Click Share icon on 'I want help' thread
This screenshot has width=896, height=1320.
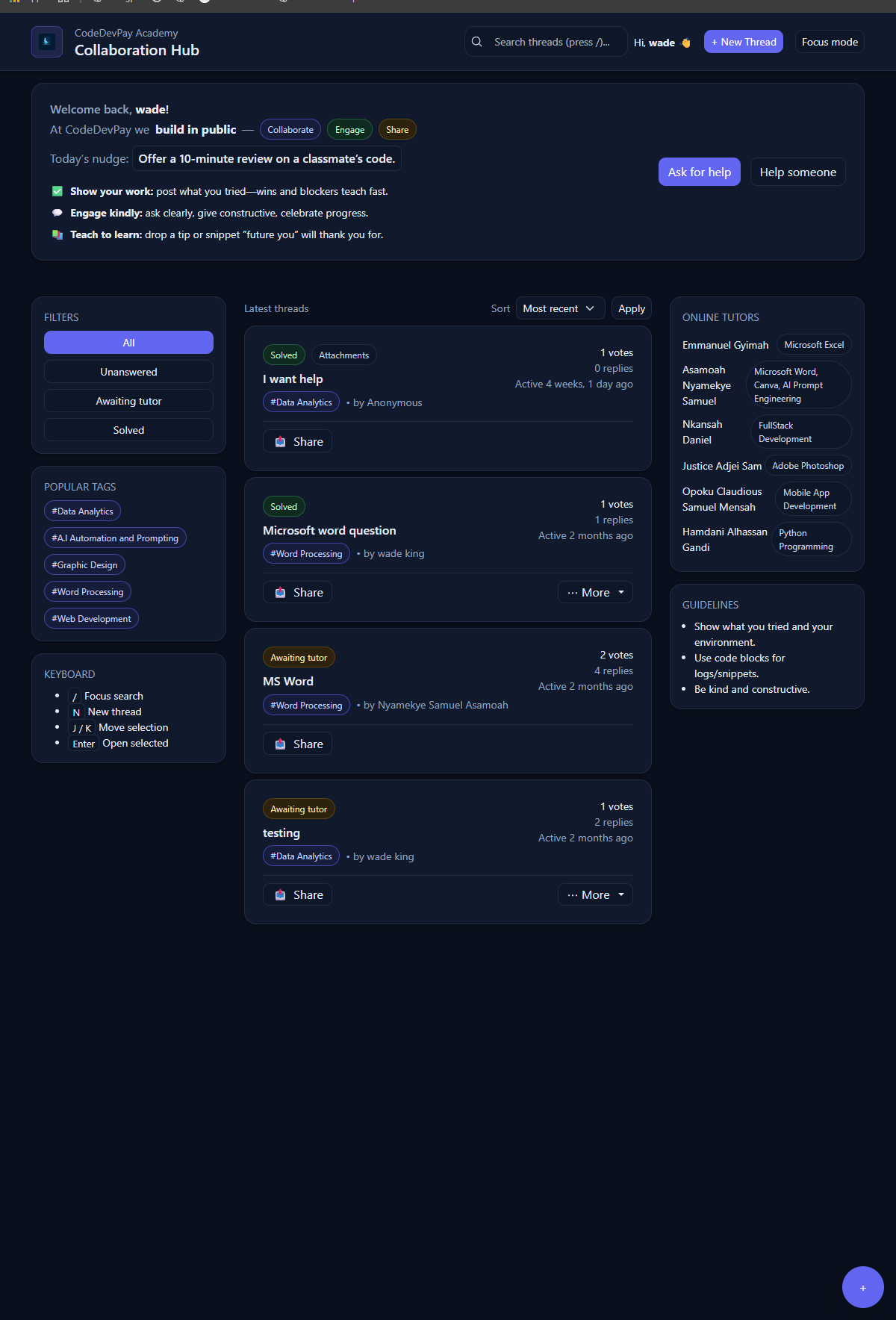(x=280, y=441)
